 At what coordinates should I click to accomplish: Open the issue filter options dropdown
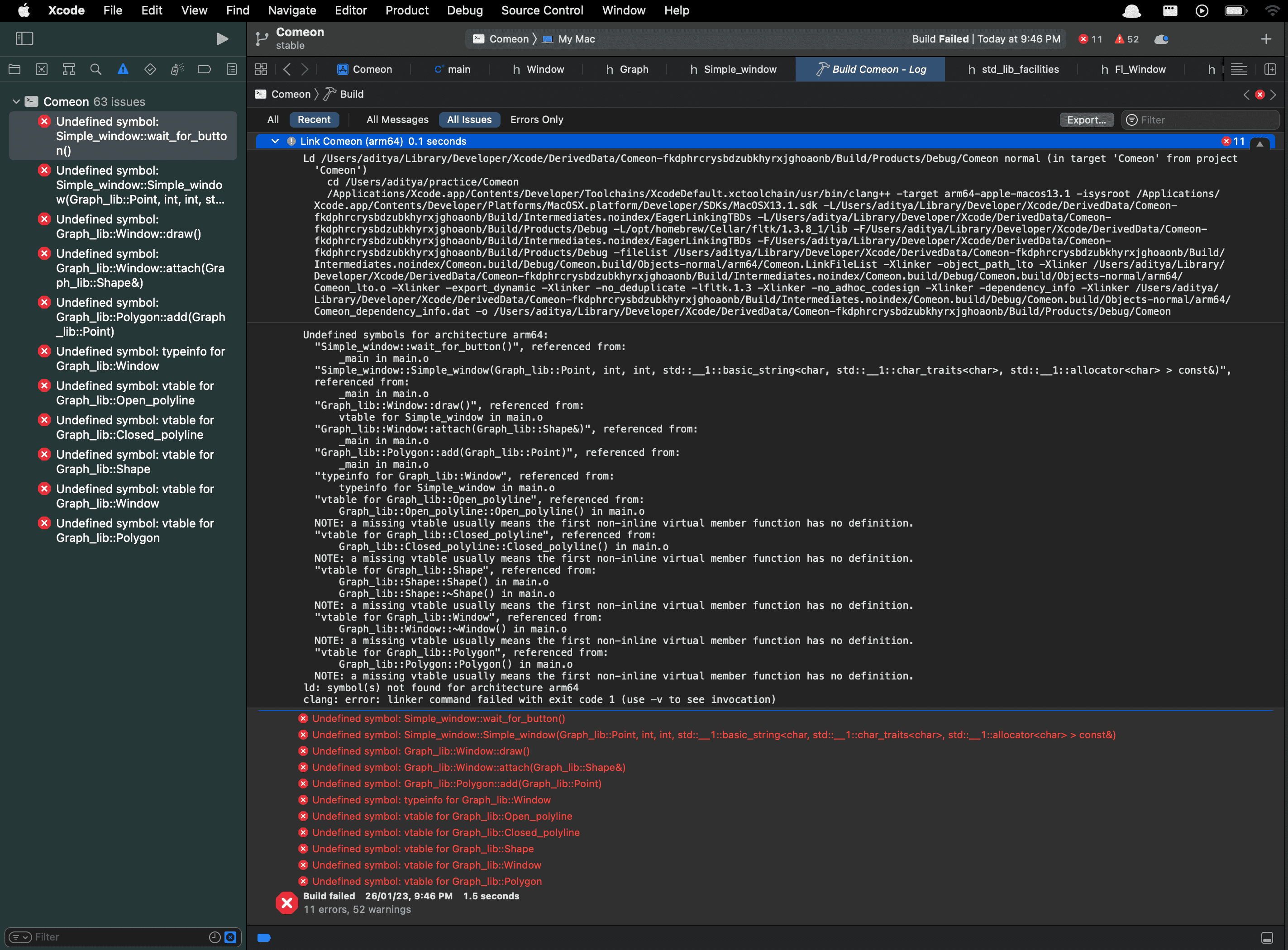point(20,937)
